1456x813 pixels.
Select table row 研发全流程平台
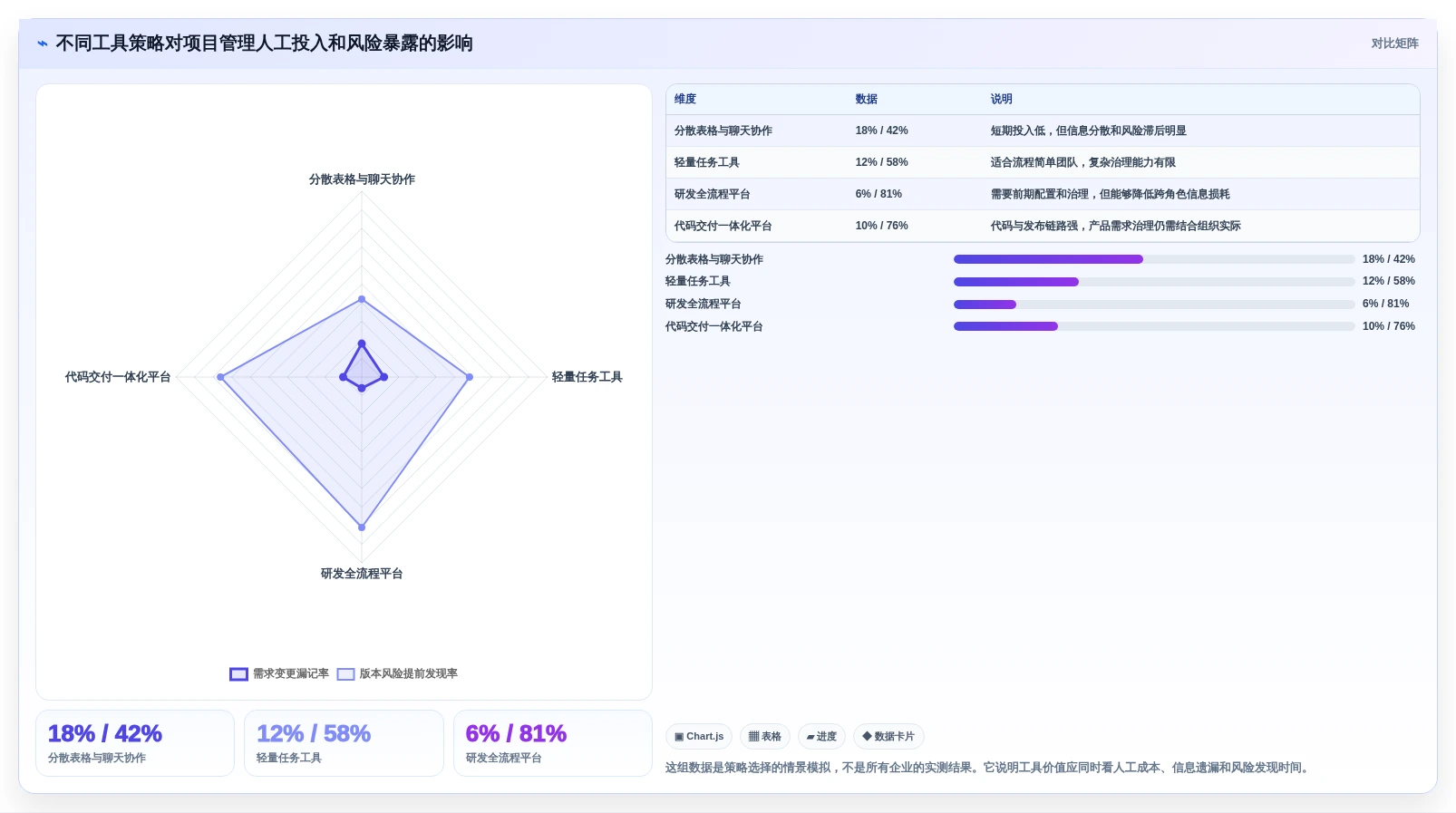1043,194
